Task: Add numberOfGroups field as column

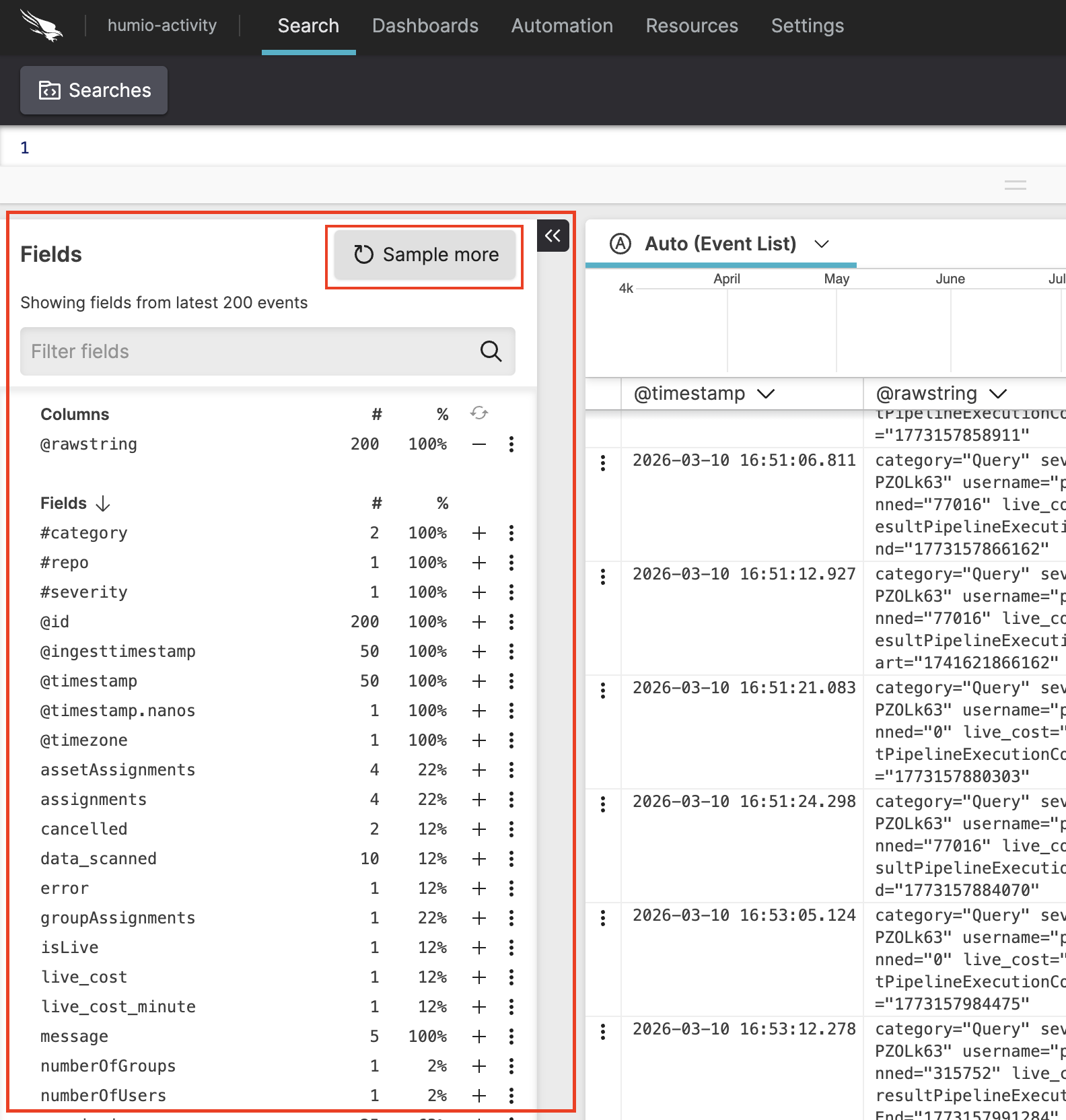Action: [479, 1066]
